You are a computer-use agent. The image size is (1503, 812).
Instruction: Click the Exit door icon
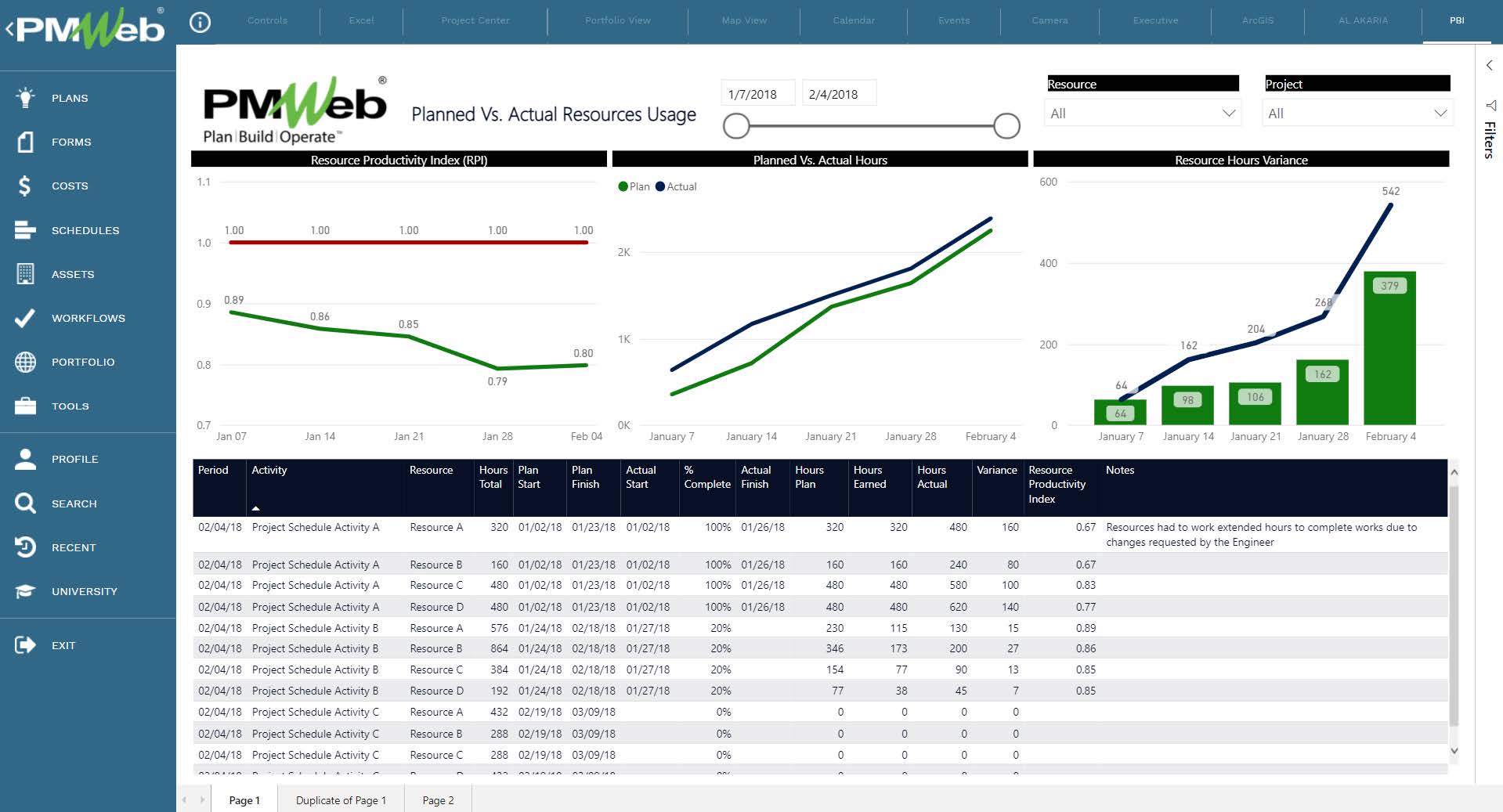coord(25,645)
